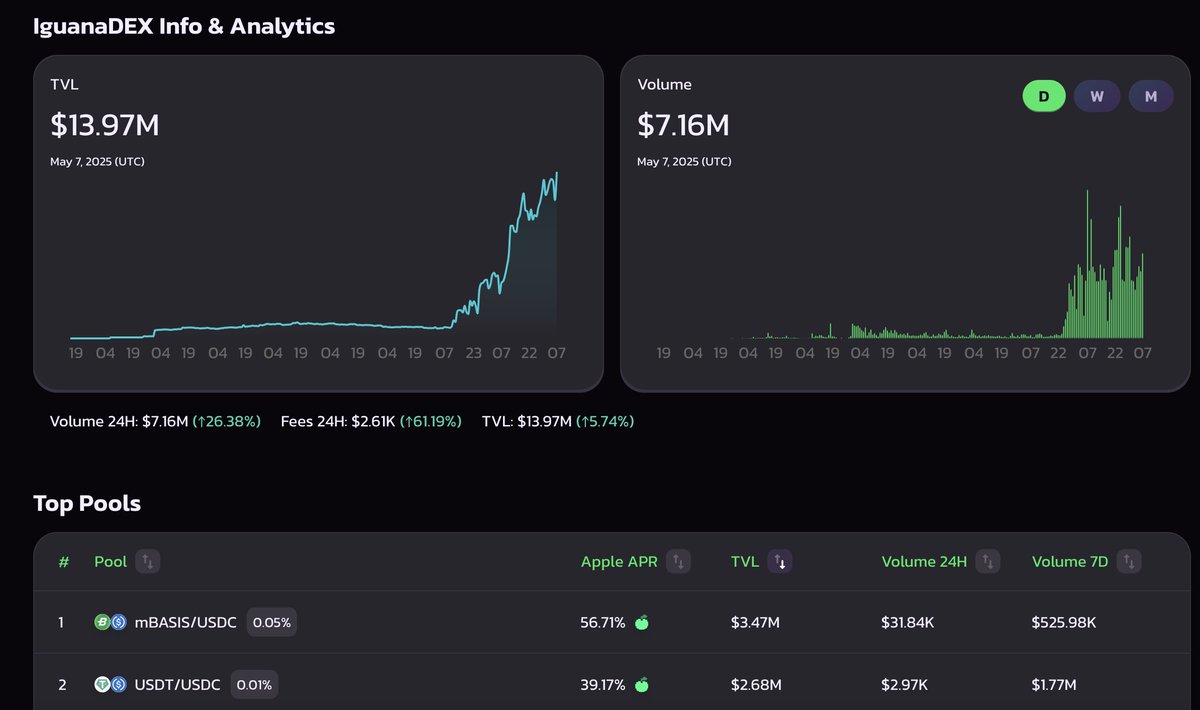Click the apple icon beside 56.71%

pyautogui.click(x=642, y=622)
